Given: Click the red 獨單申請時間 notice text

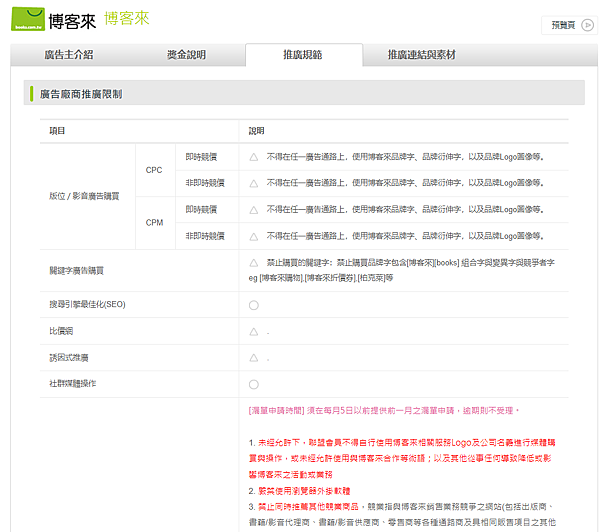Looking at the screenshot, I should [x=384, y=410].
